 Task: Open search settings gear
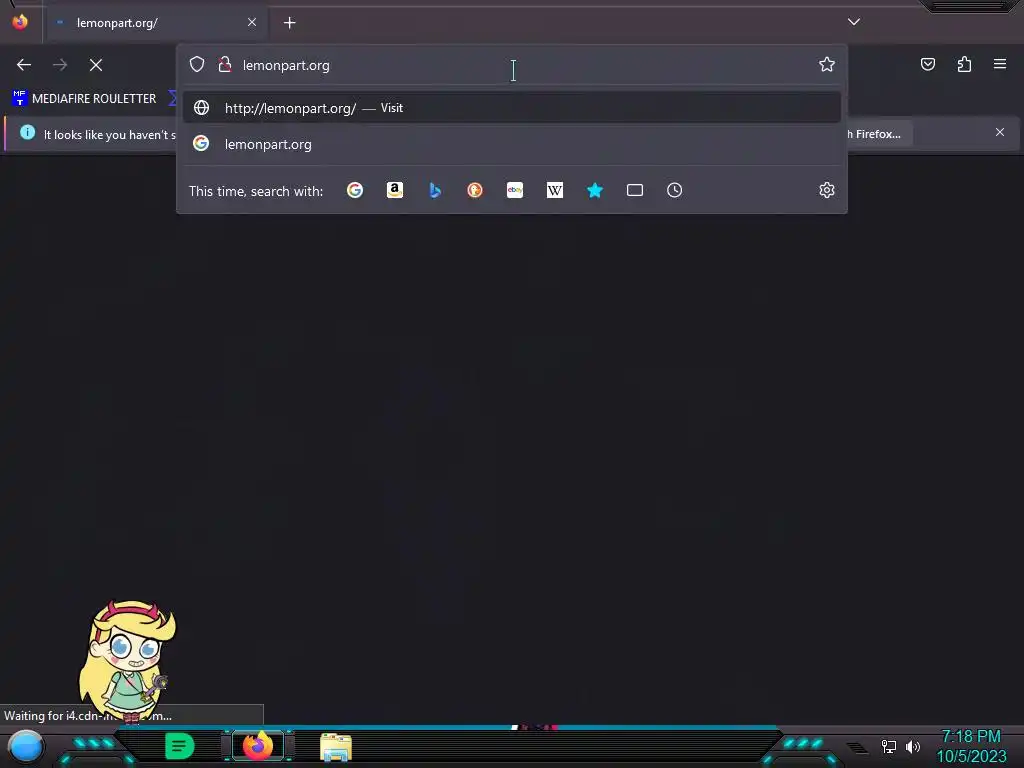827,190
